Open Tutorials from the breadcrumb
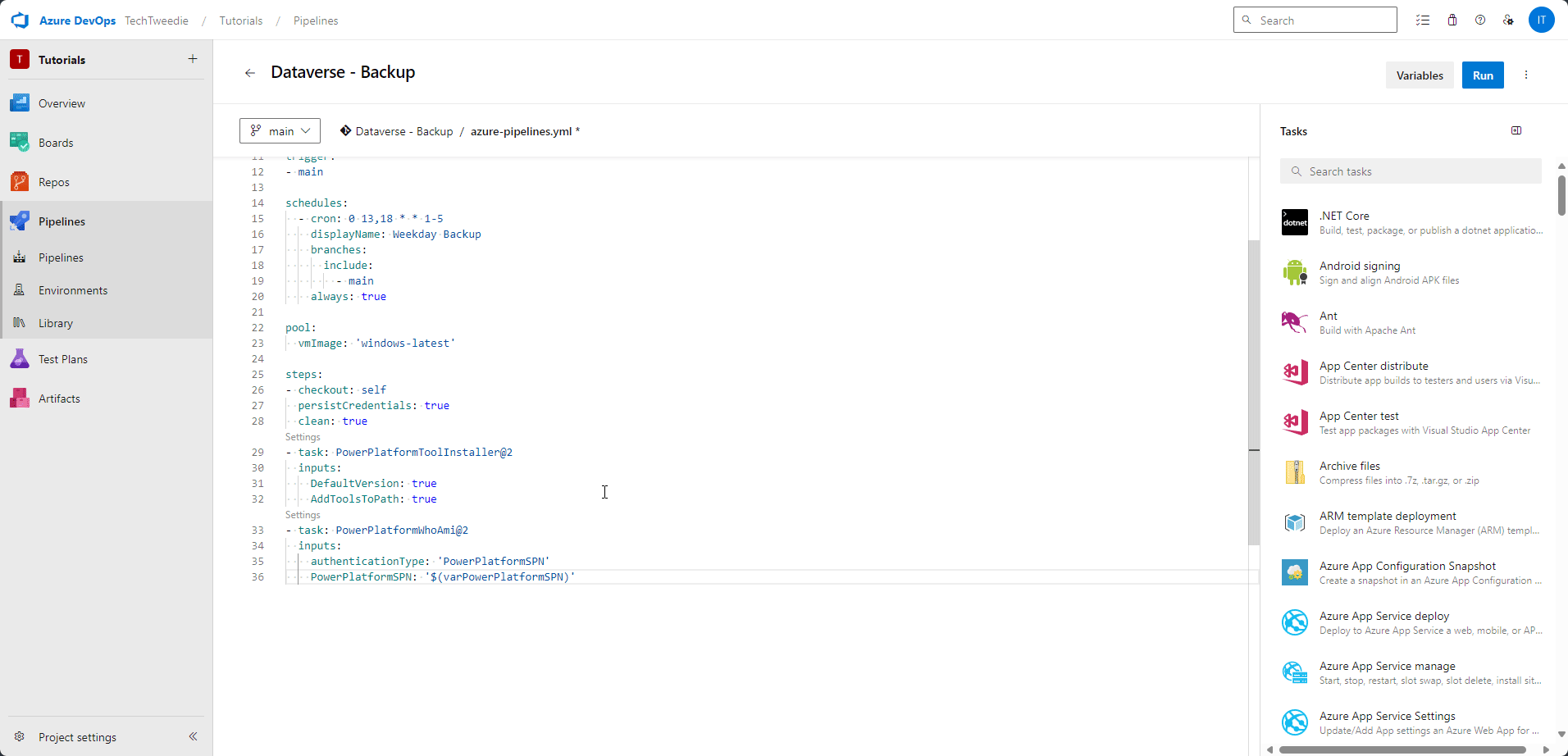1568x756 pixels. (240, 20)
